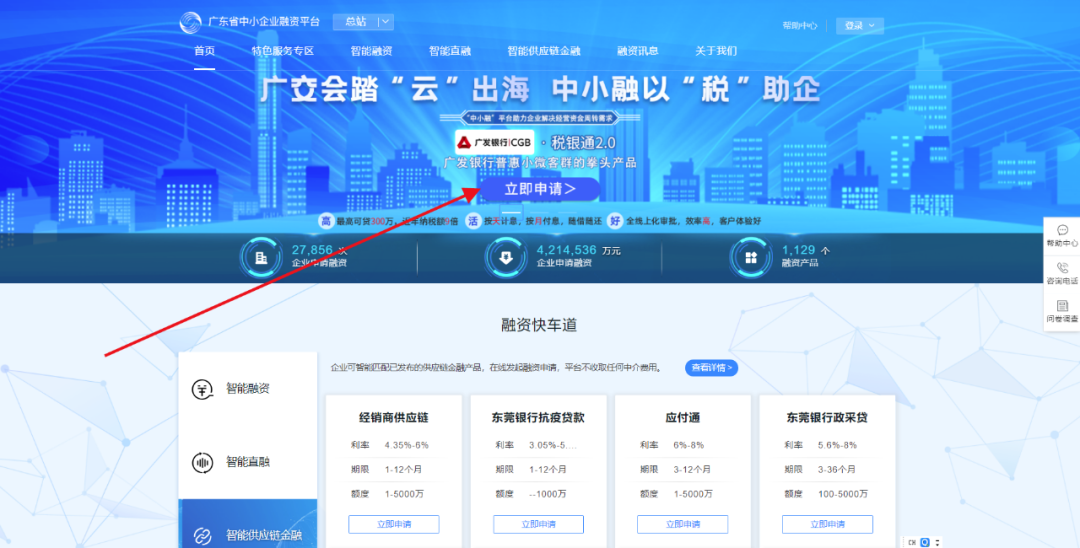This screenshot has height=548, width=1080.
Task: Click the grid icon beside 1,129
Action: pos(751,257)
